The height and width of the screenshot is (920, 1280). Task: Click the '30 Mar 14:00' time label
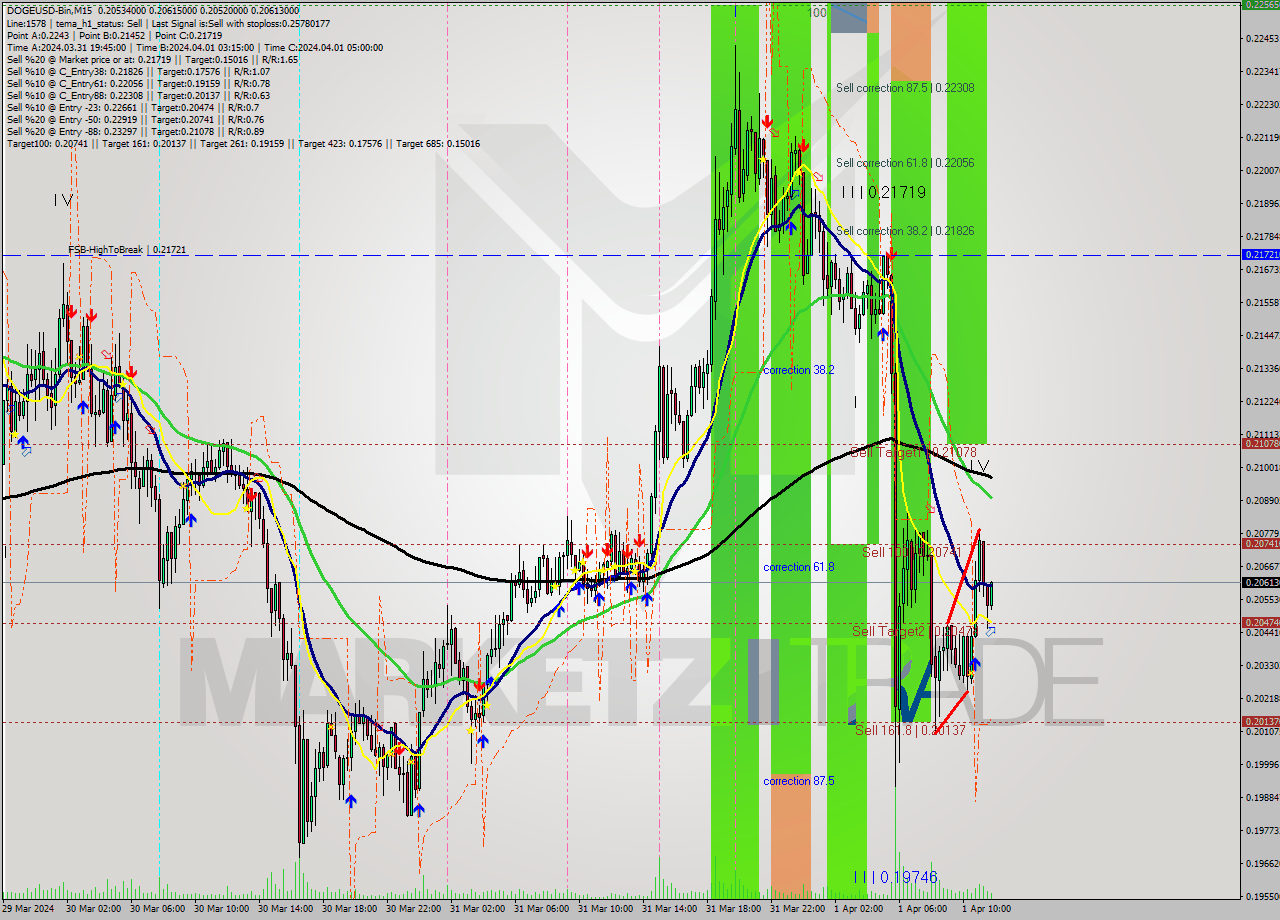285,909
